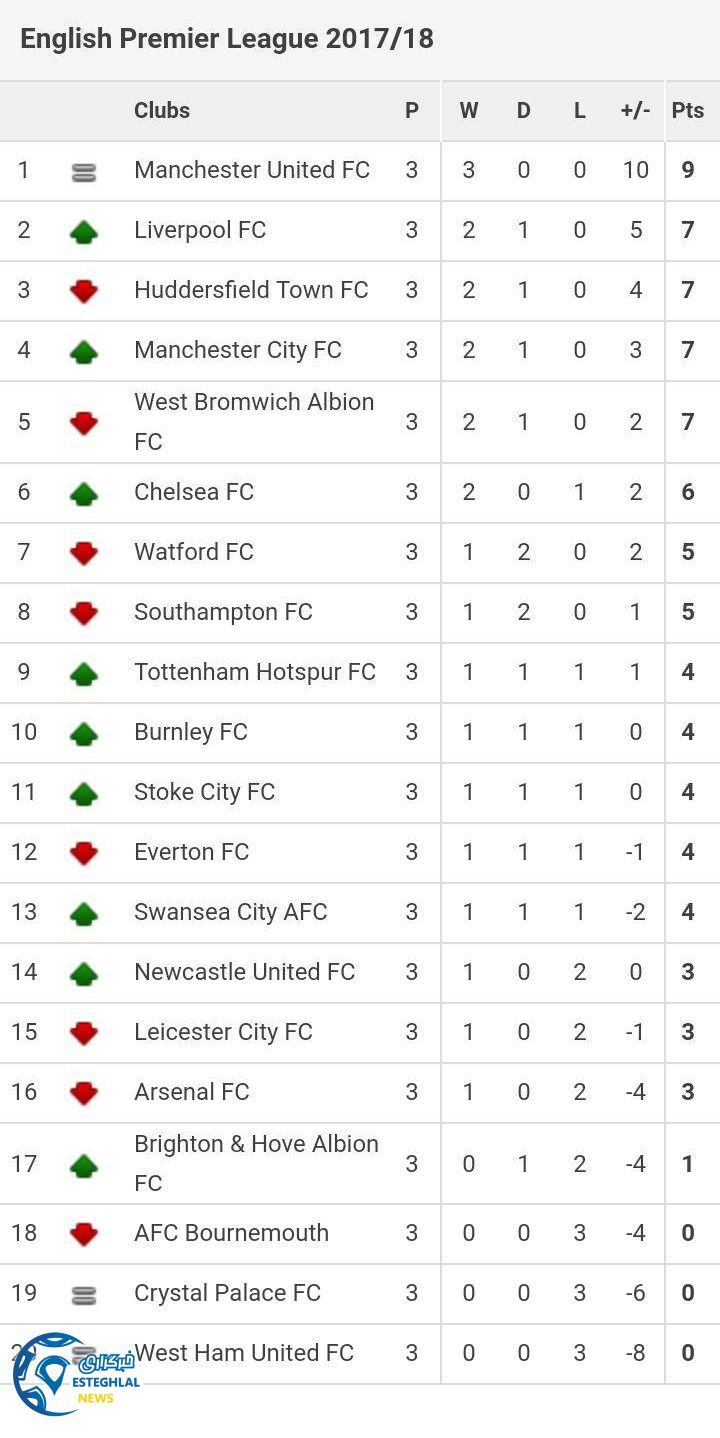720x1438 pixels.
Task: Select the Everton FC club name
Action: tap(192, 852)
